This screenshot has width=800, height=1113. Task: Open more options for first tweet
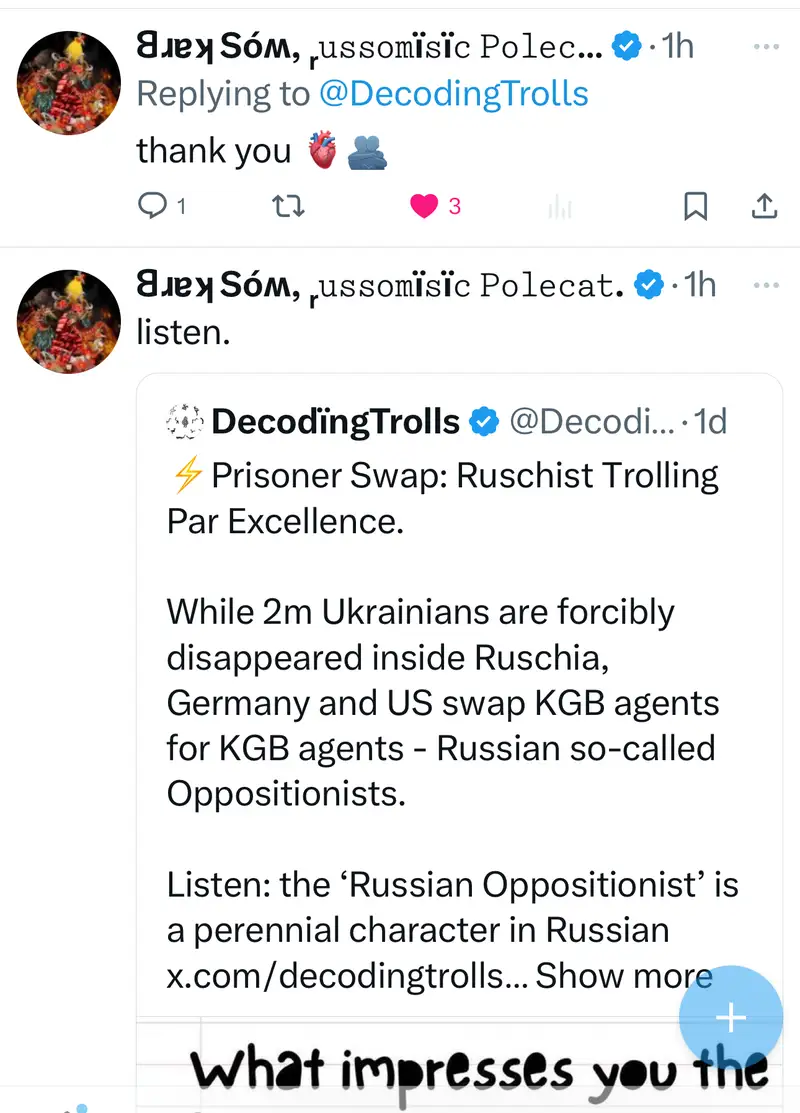(766, 47)
